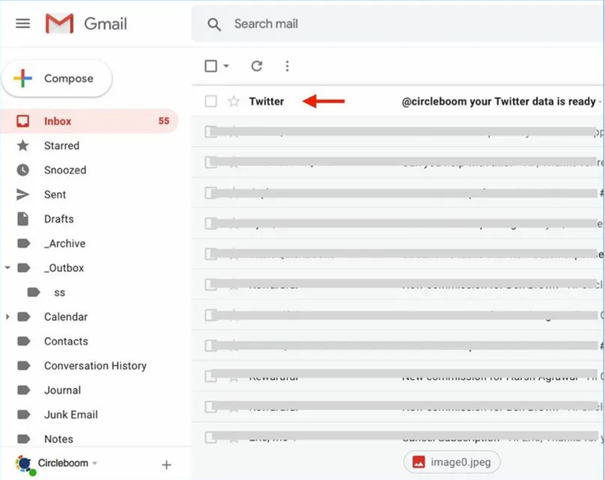This screenshot has width=605, height=480.
Task: Expand the Calendar label tree
Action: [x=7, y=317]
